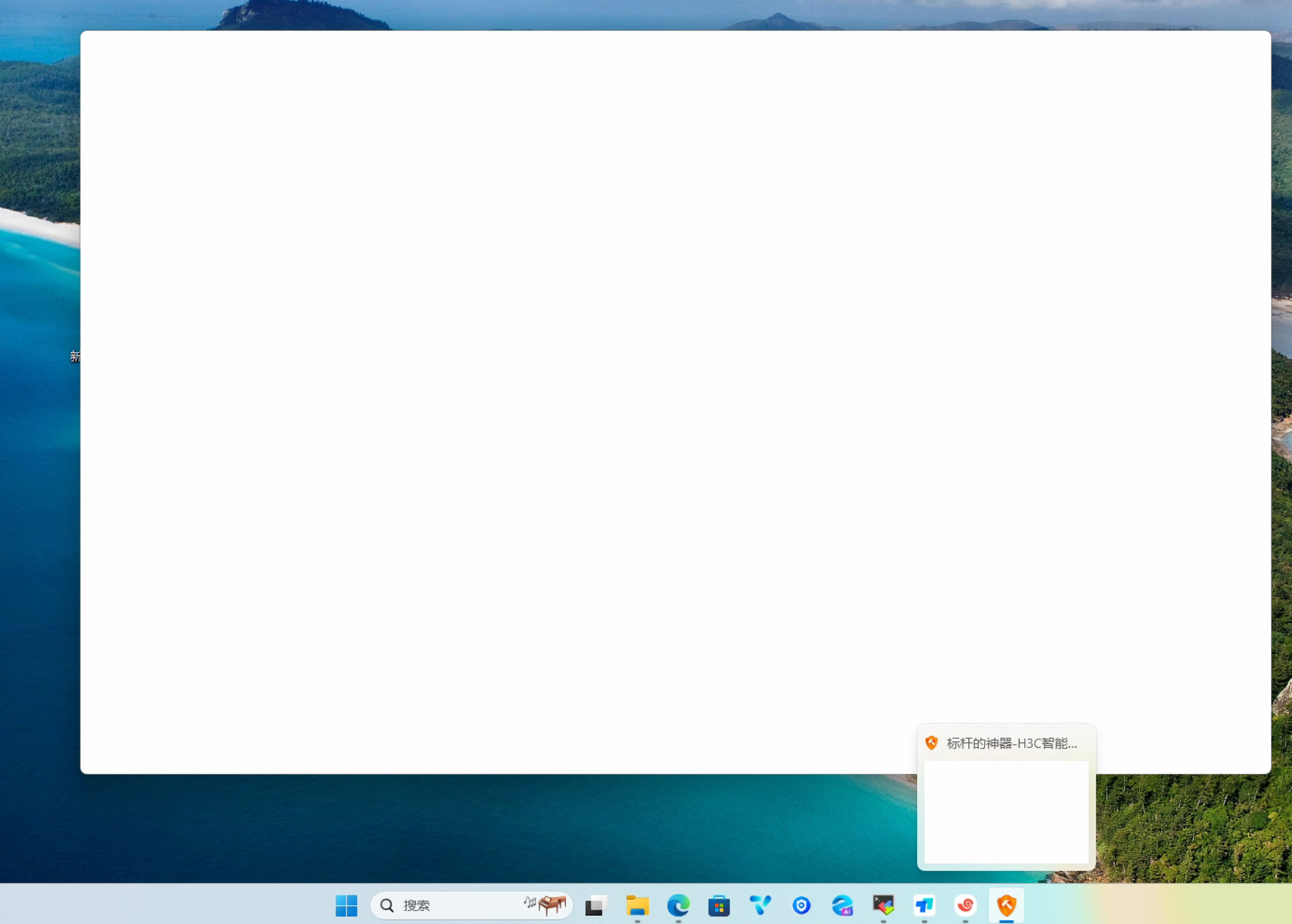Click the blue T-shaped taskbar app
Image resolution: width=1292 pixels, height=924 pixels.
(x=924, y=905)
